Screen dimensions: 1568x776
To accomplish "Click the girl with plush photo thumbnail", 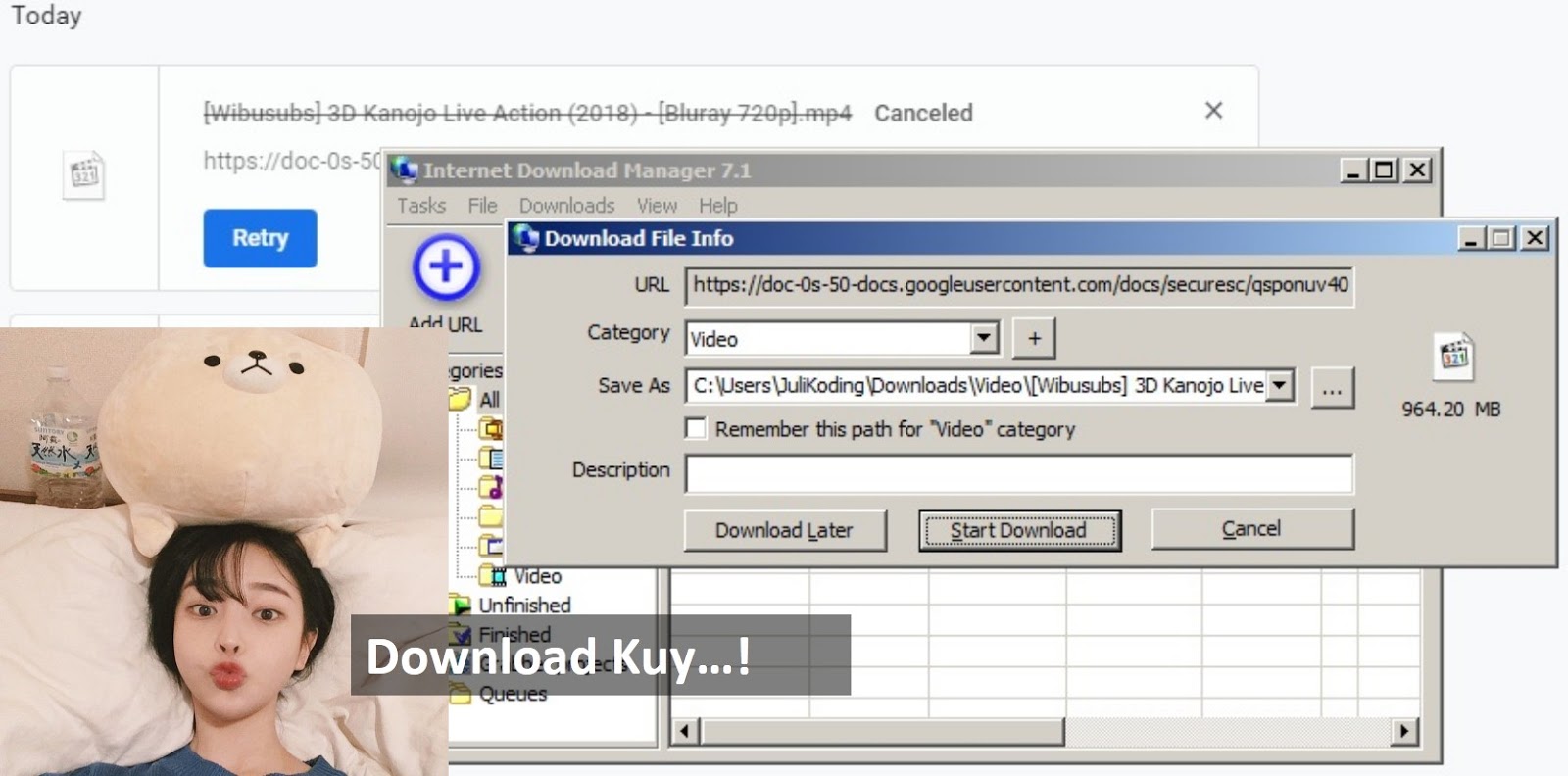I will tap(223, 552).
